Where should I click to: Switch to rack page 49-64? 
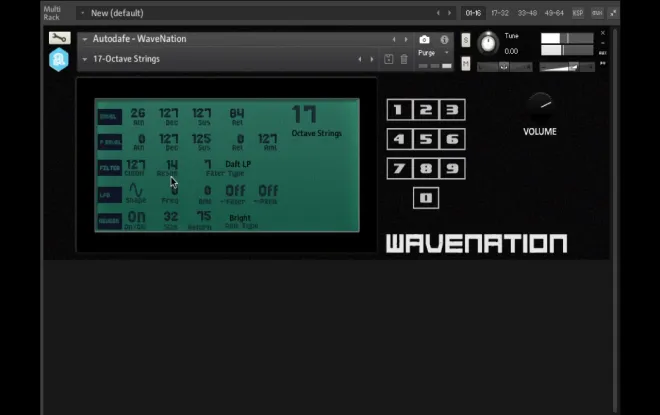[554, 13]
